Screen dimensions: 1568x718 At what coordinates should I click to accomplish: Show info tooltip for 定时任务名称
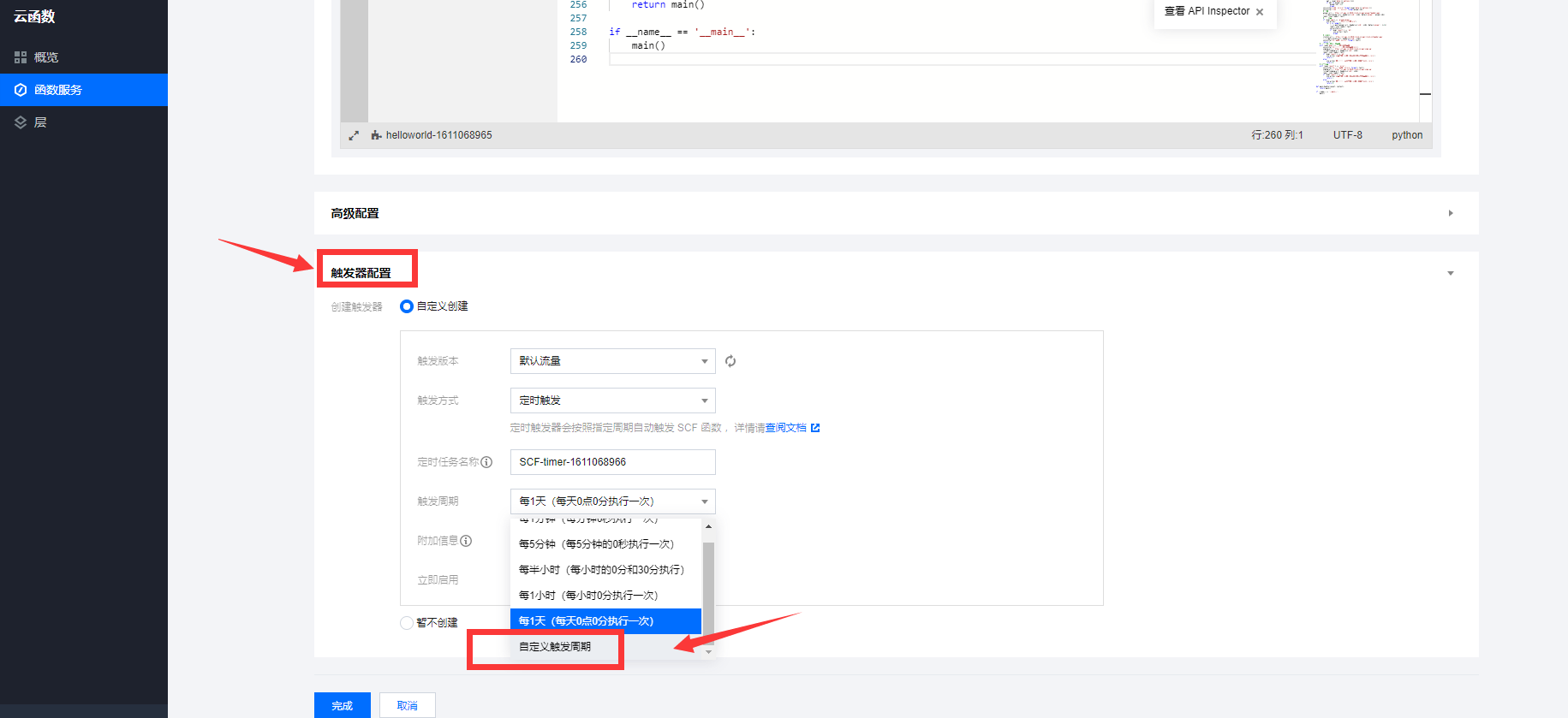tap(486, 462)
